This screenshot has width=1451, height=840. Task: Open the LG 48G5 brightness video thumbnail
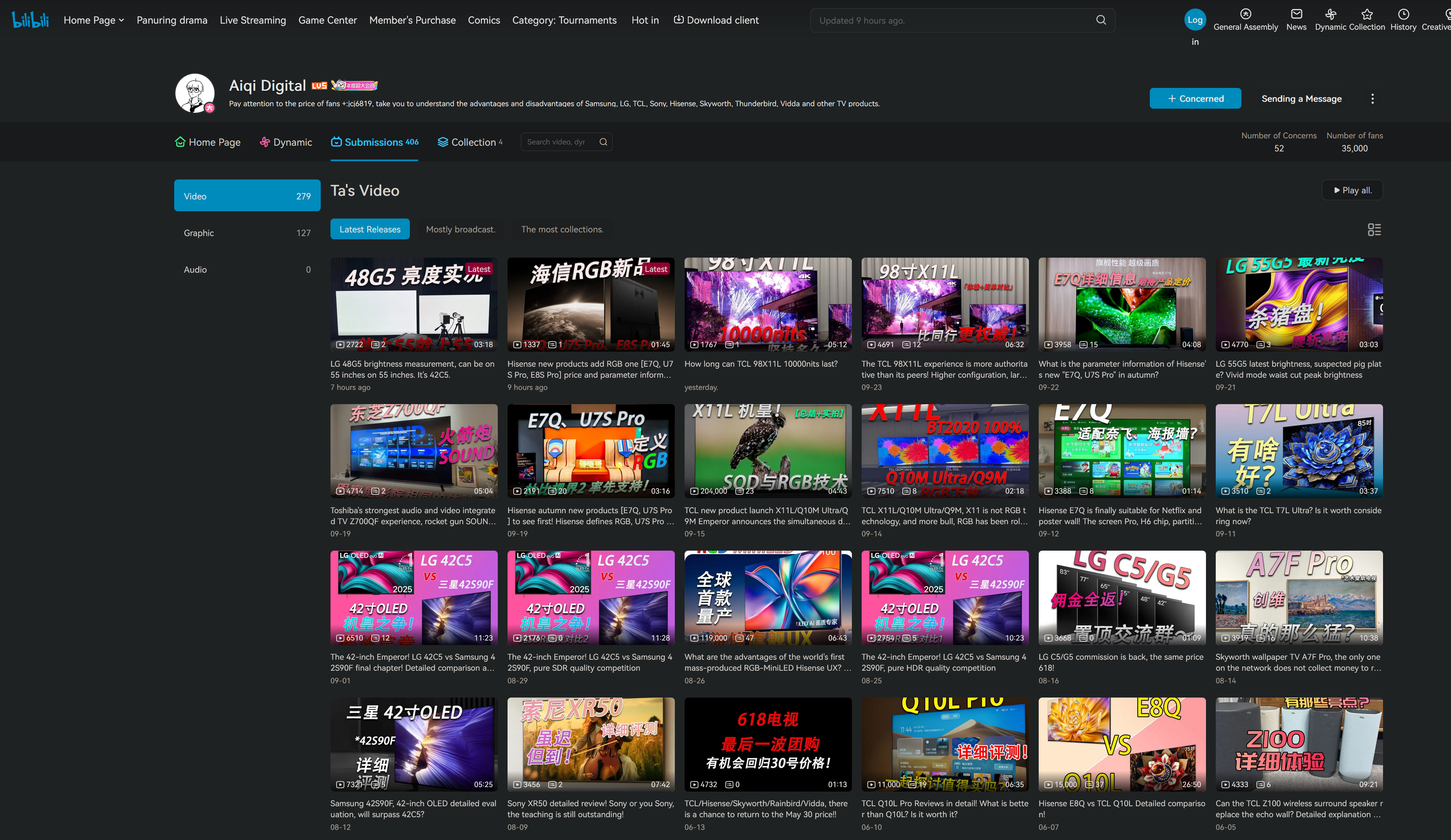[x=414, y=304]
